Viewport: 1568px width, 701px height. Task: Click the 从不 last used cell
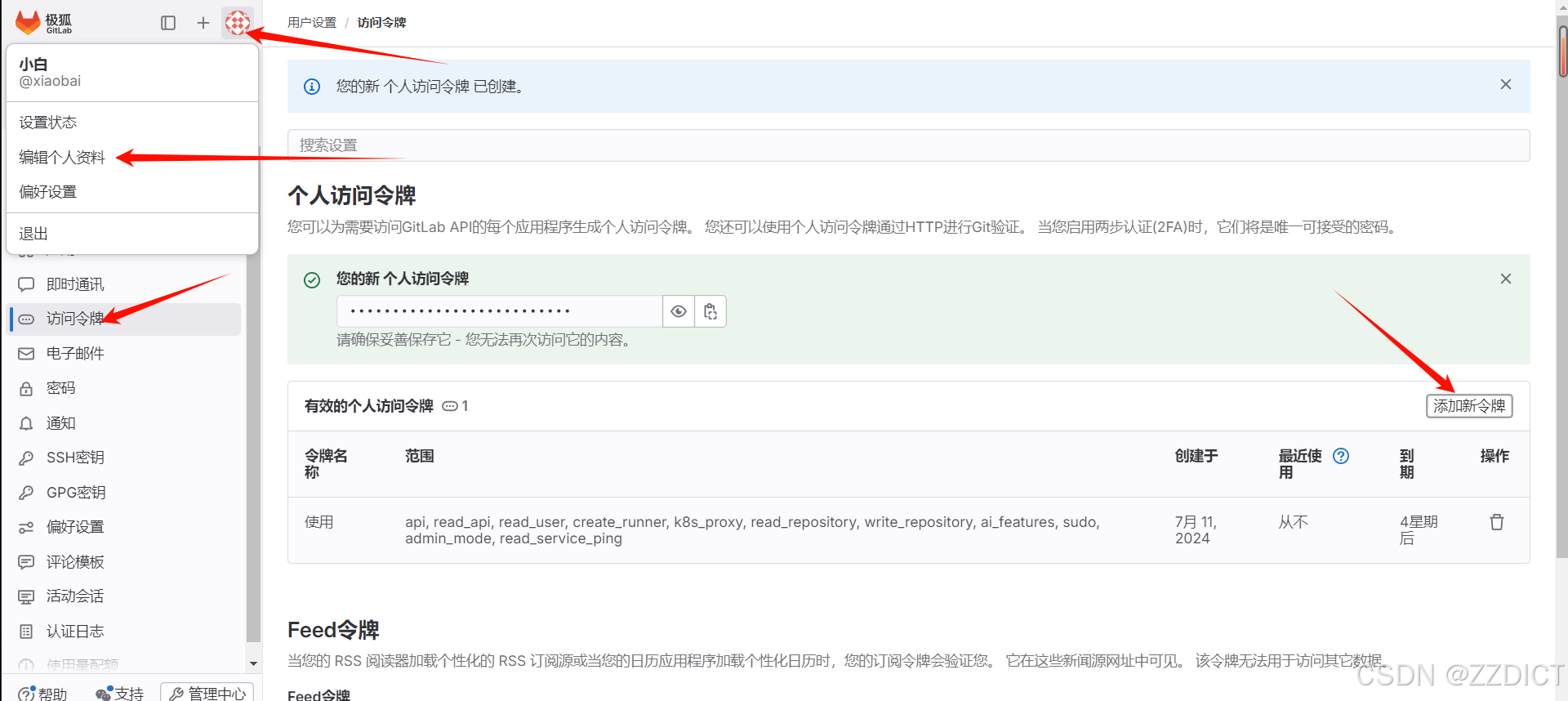1294,522
